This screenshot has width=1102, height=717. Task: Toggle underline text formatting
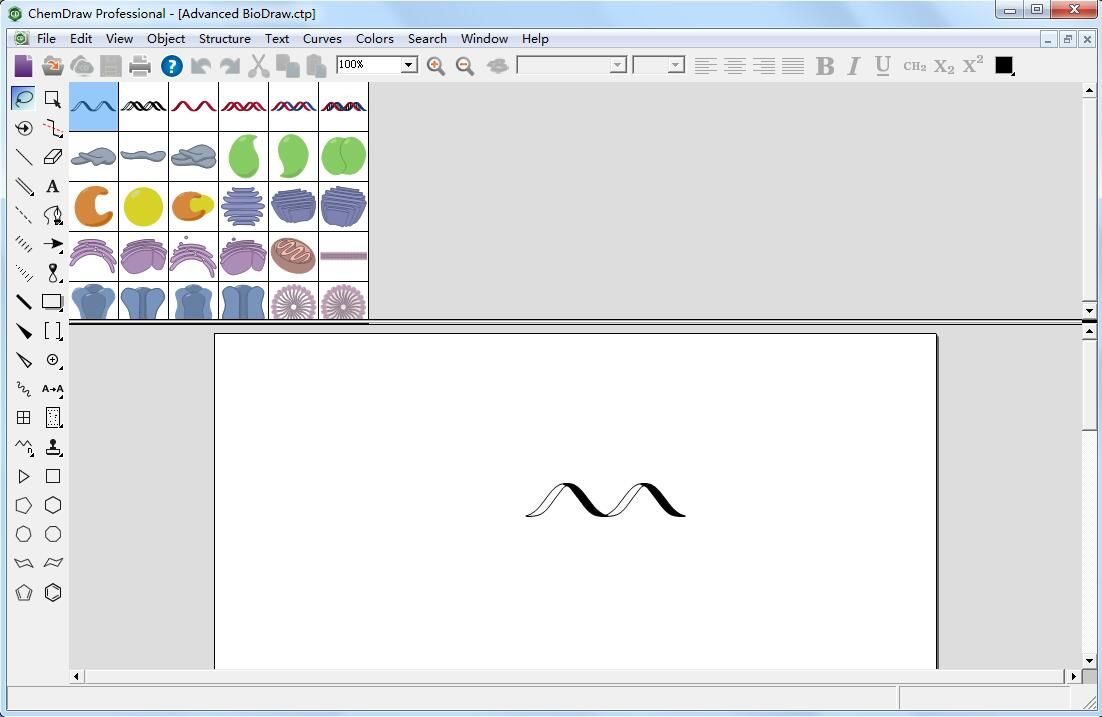pyautogui.click(x=881, y=66)
